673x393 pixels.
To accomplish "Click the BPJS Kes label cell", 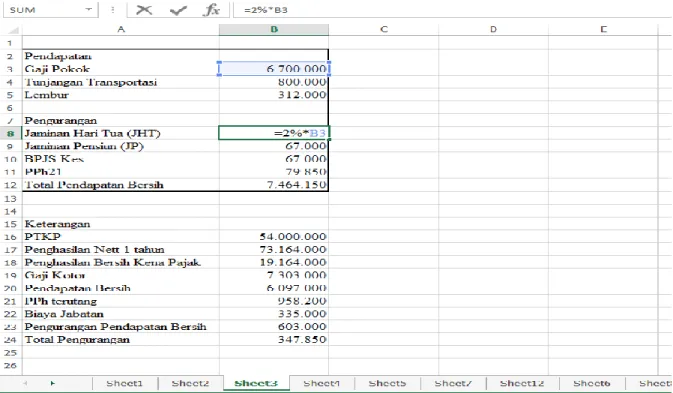I will click(121, 159).
